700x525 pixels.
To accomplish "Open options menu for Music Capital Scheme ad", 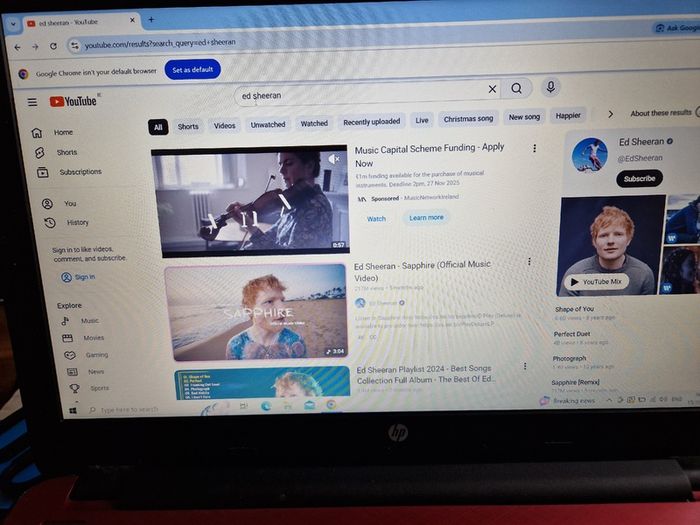I will click(x=534, y=149).
